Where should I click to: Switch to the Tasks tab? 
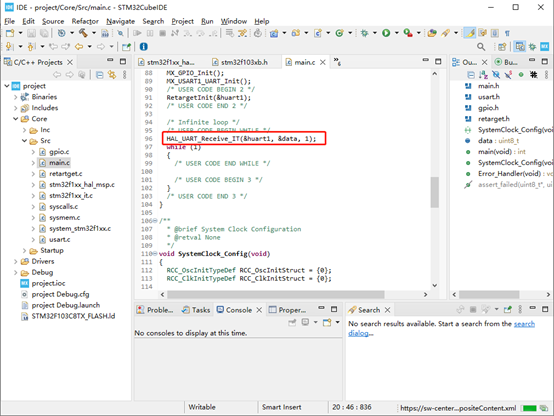[196, 310]
